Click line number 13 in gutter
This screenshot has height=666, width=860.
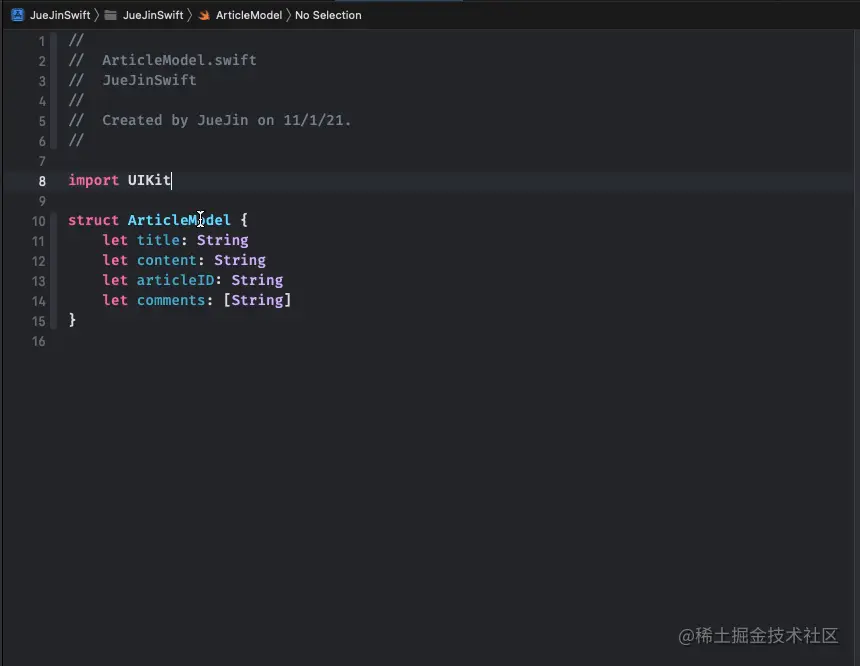(38, 281)
